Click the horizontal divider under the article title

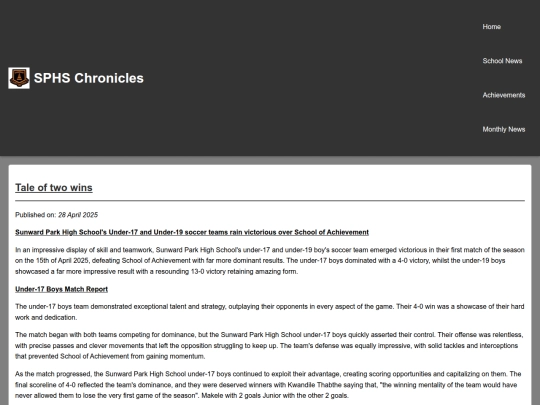coord(270,200)
